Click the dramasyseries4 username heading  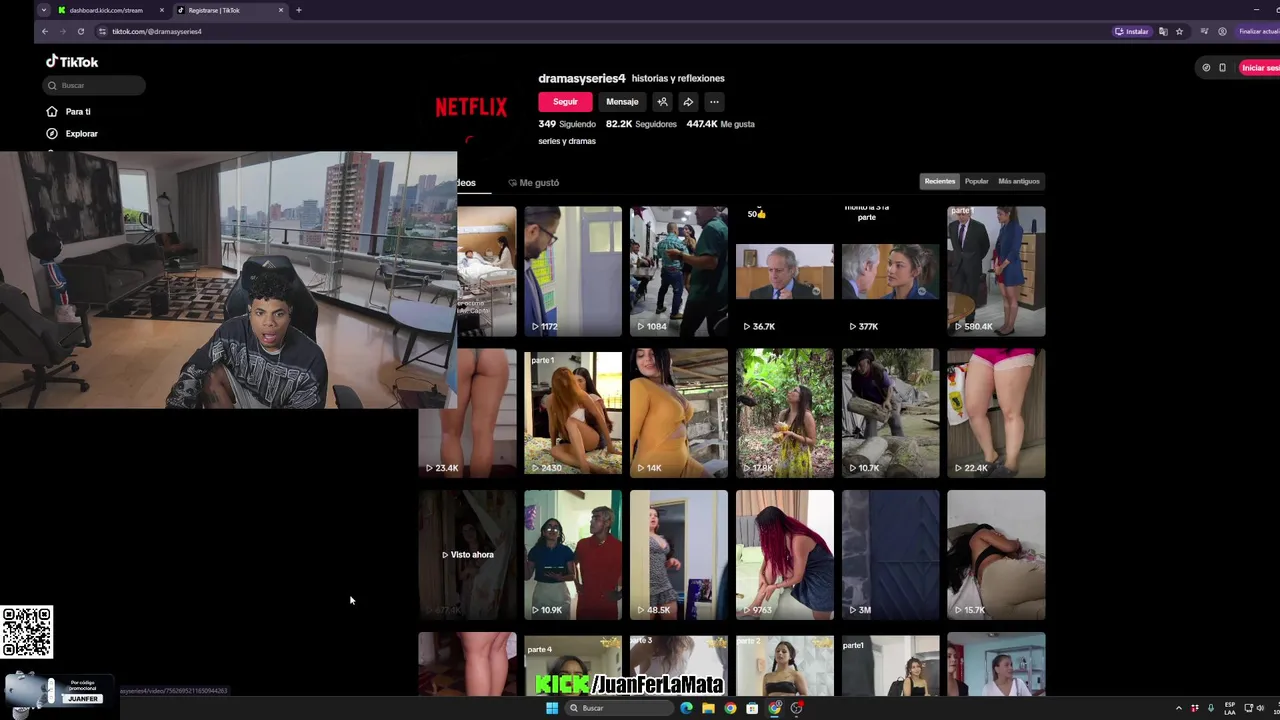click(582, 78)
